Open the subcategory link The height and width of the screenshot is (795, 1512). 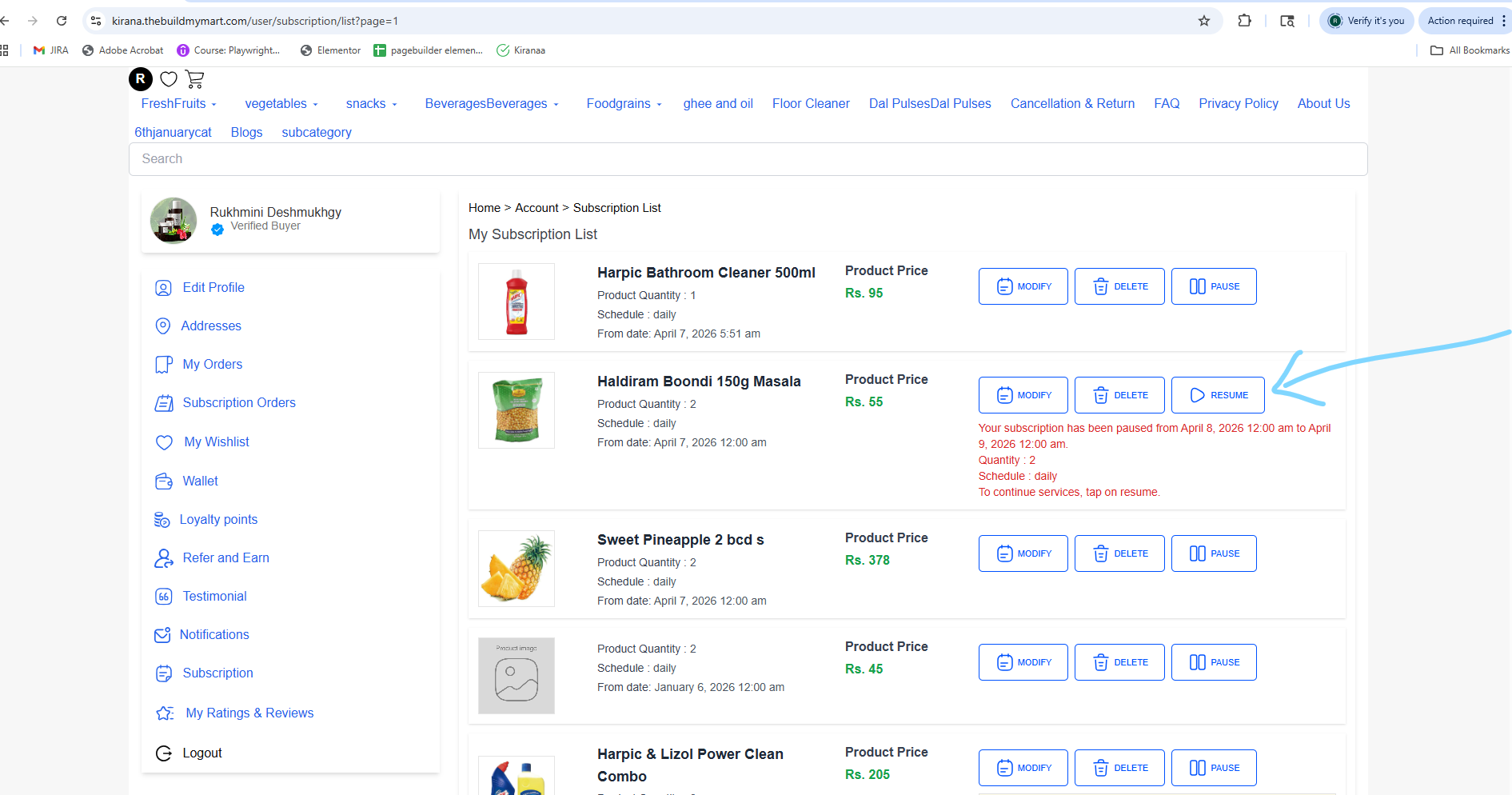click(317, 133)
